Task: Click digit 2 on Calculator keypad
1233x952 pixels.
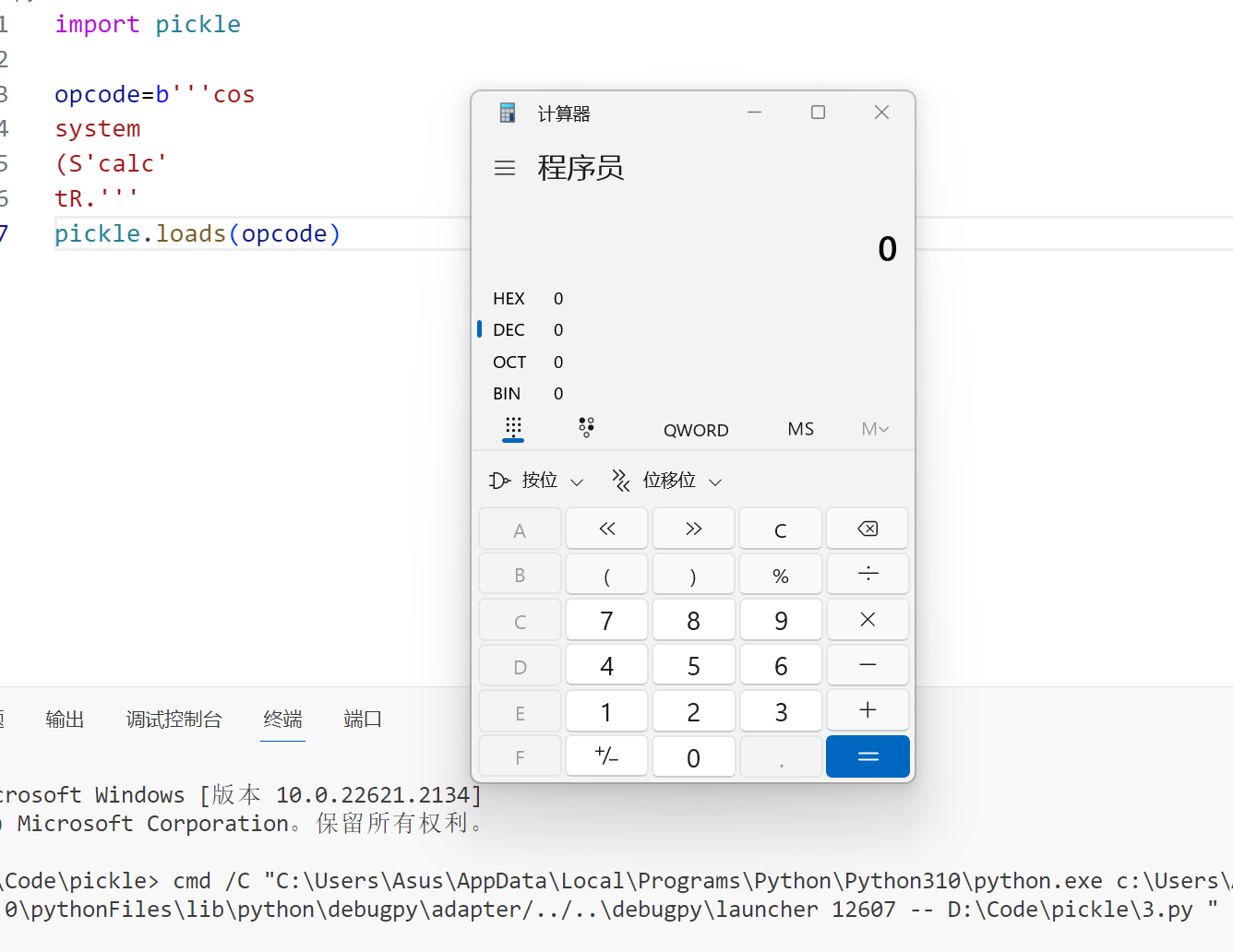Action: point(693,710)
